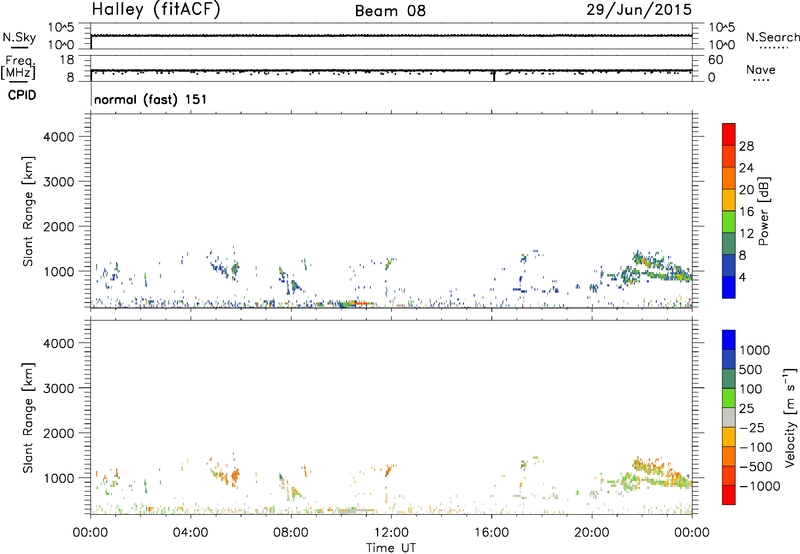Click the 'Freq. [MHz]' axis label
Screen dimensions: 800x554
tap(18, 67)
